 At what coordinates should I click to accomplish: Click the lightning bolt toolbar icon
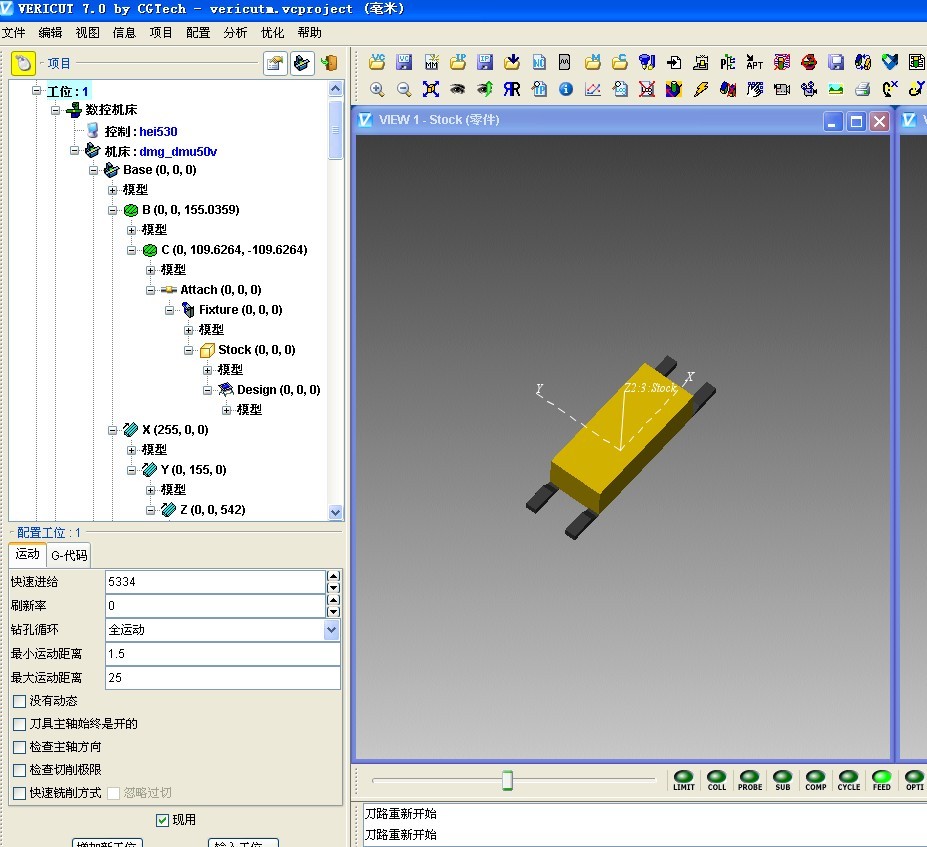(x=701, y=89)
